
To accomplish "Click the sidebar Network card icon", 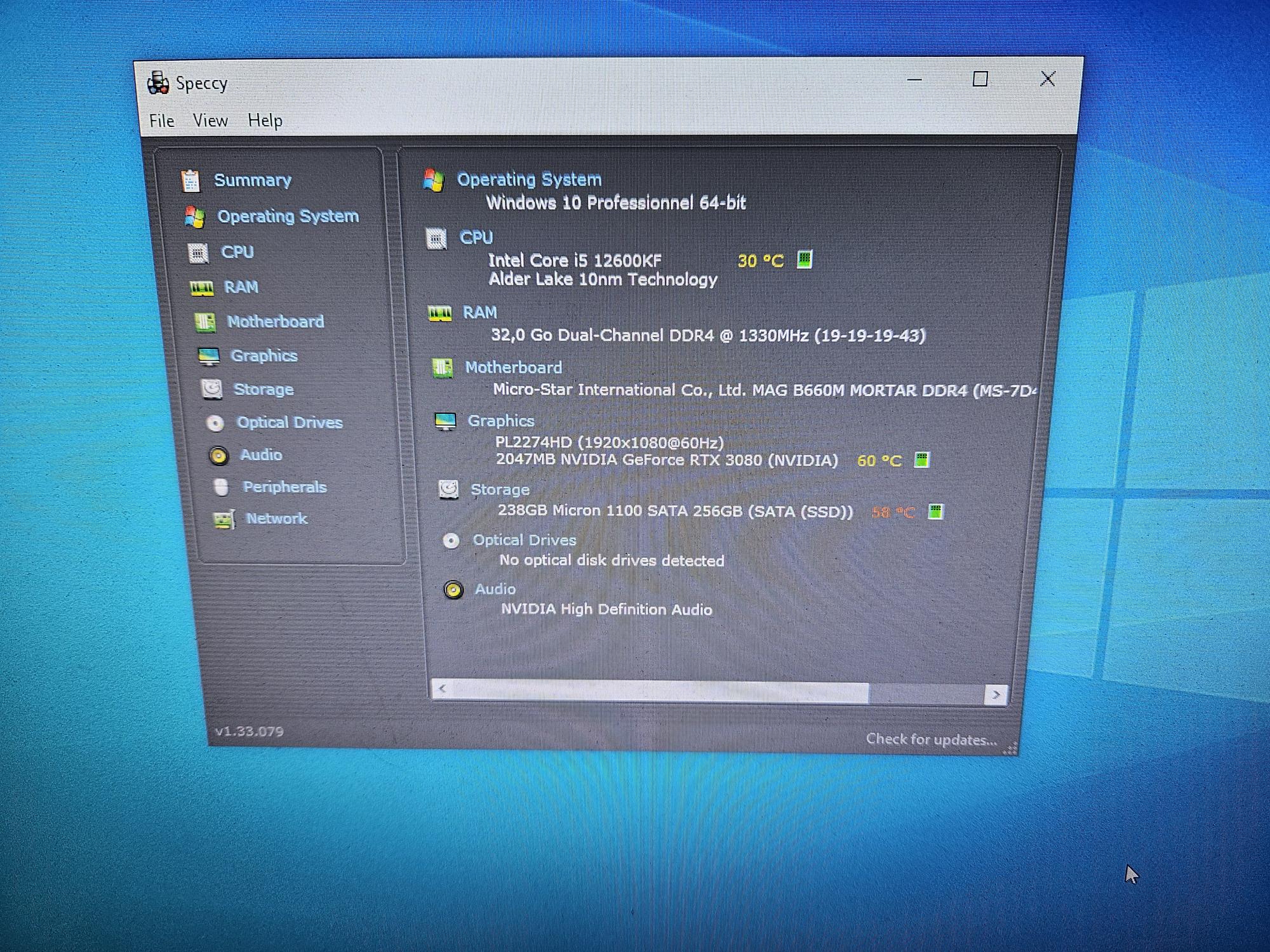I will (x=224, y=520).
